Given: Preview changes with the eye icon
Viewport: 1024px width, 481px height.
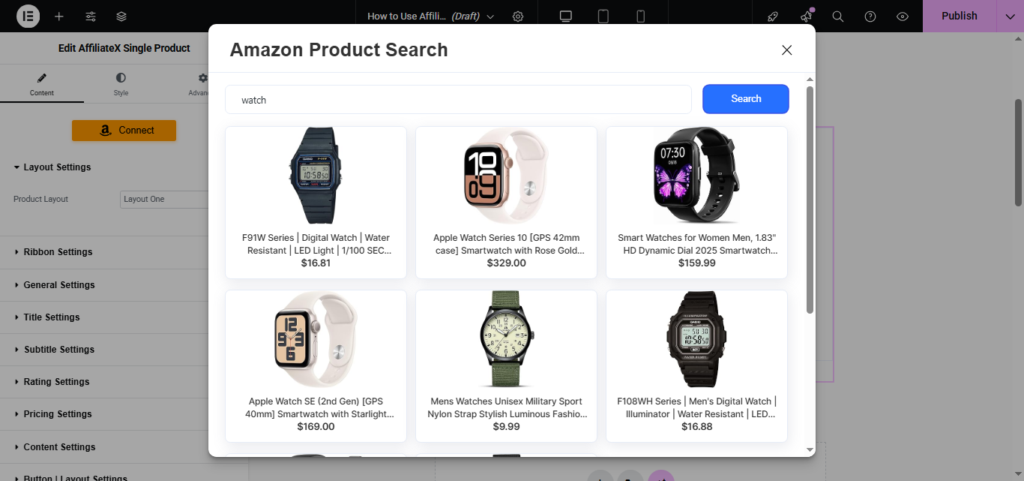Looking at the screenshot, I should [902, 16].
